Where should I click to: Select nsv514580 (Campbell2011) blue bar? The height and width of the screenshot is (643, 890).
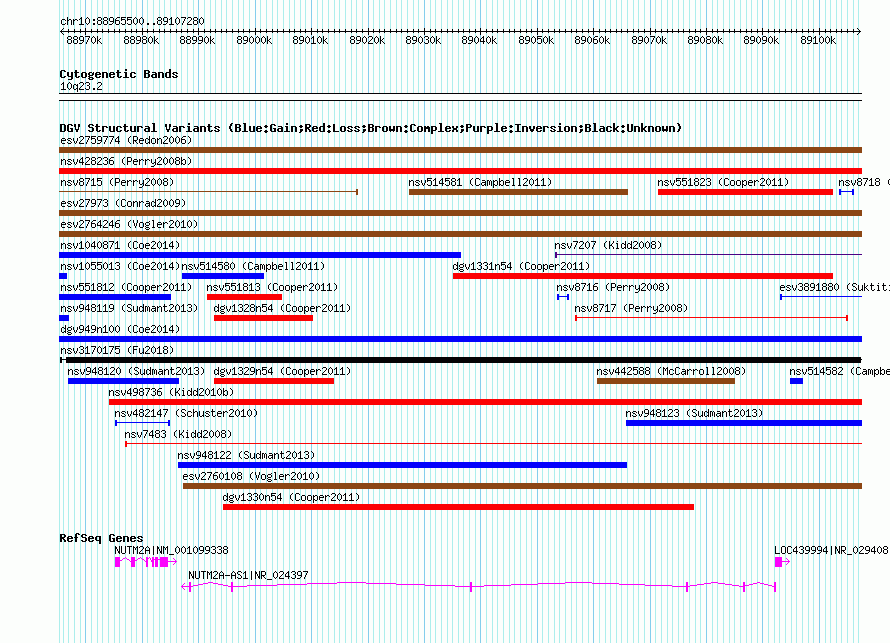[223, 276]
